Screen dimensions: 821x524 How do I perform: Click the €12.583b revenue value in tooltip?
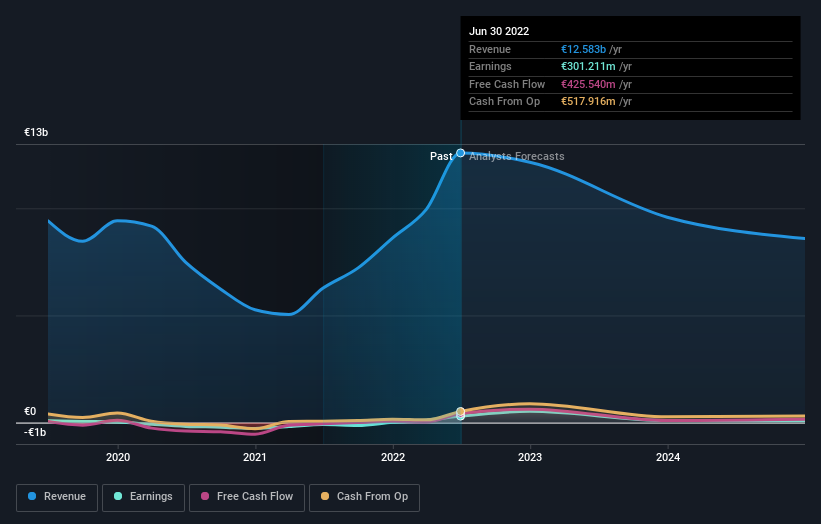point(583,49)
